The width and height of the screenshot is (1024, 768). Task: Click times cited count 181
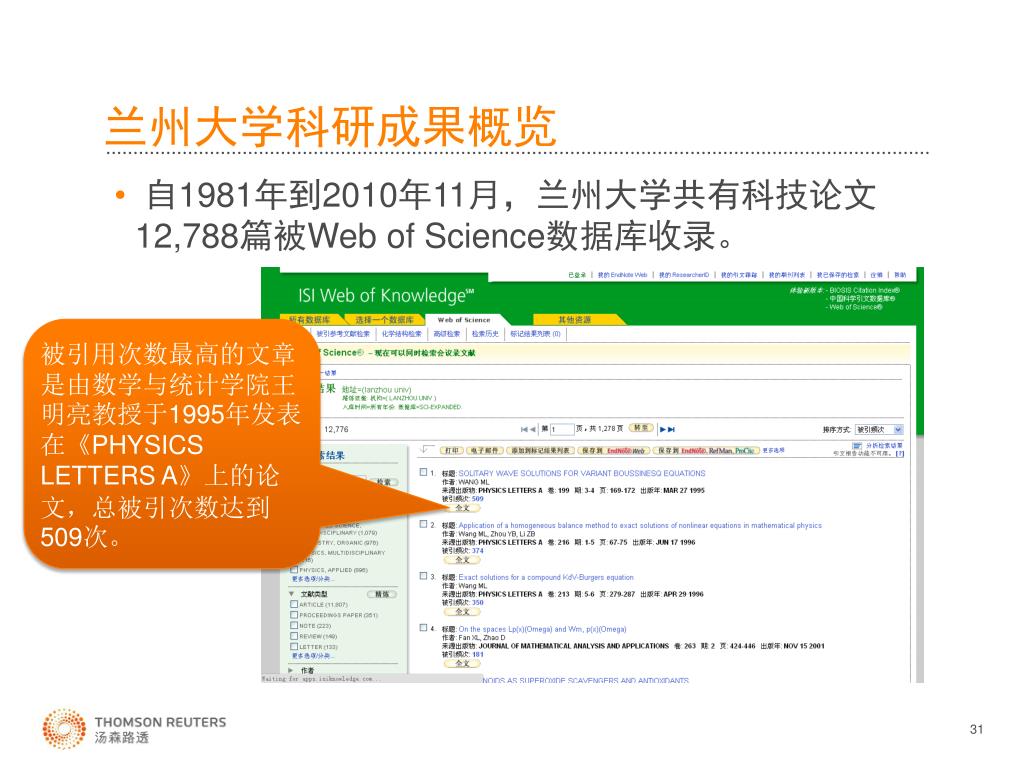tap(477, 654)
